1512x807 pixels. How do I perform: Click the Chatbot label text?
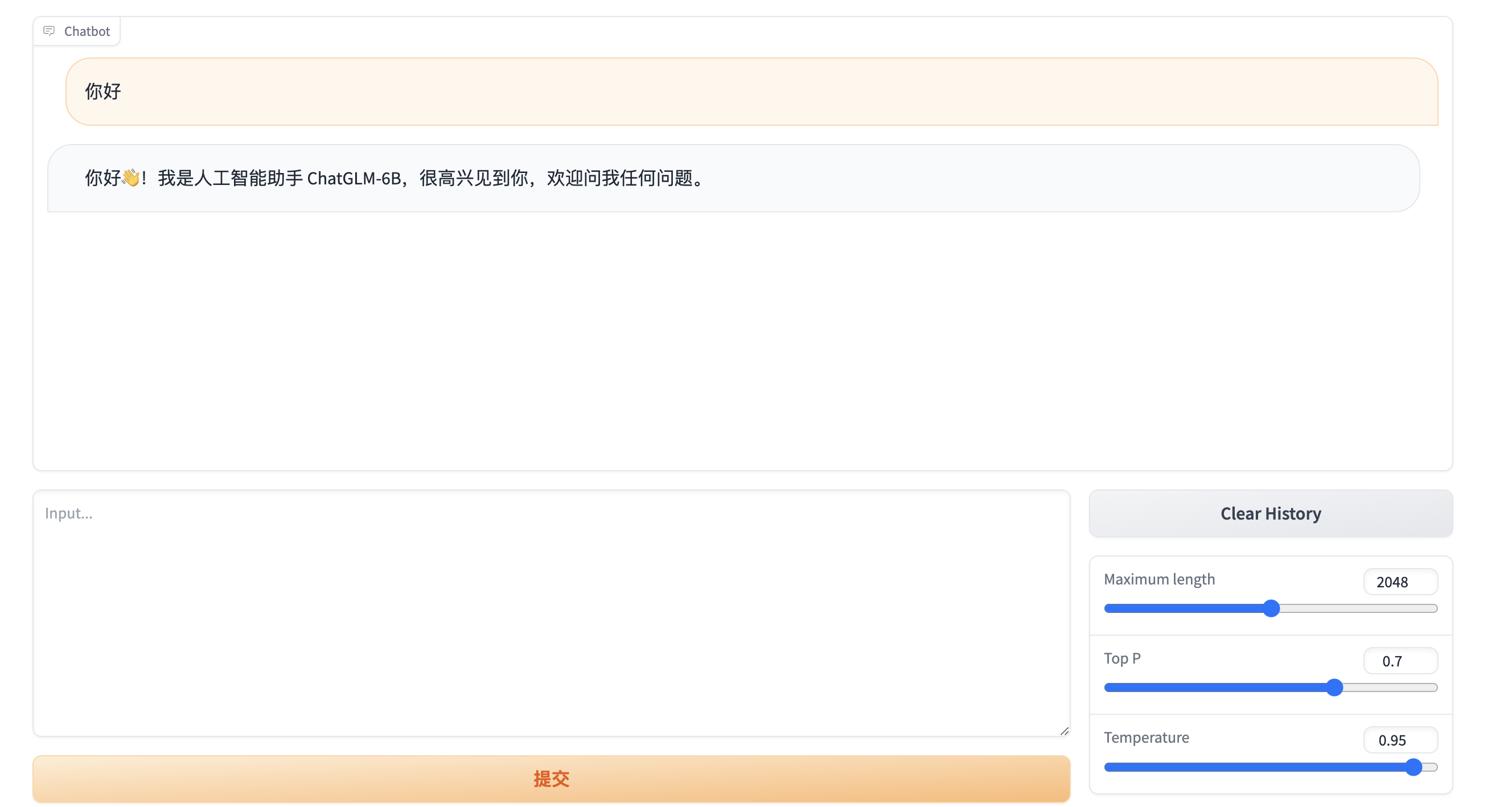pyautogui.click(x=87, y=31)
